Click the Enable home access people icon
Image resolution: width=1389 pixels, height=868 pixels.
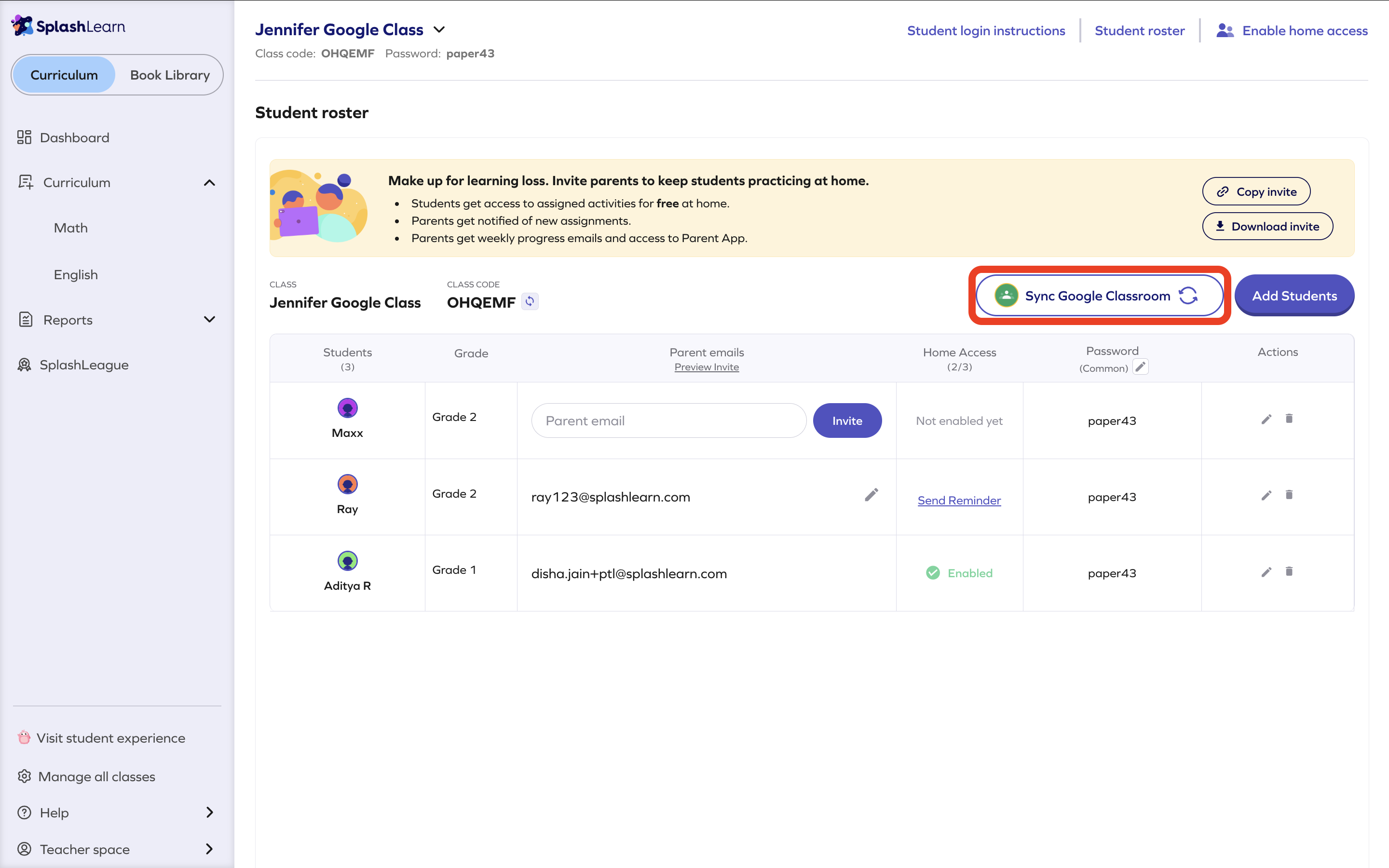tap(1225, 30)
